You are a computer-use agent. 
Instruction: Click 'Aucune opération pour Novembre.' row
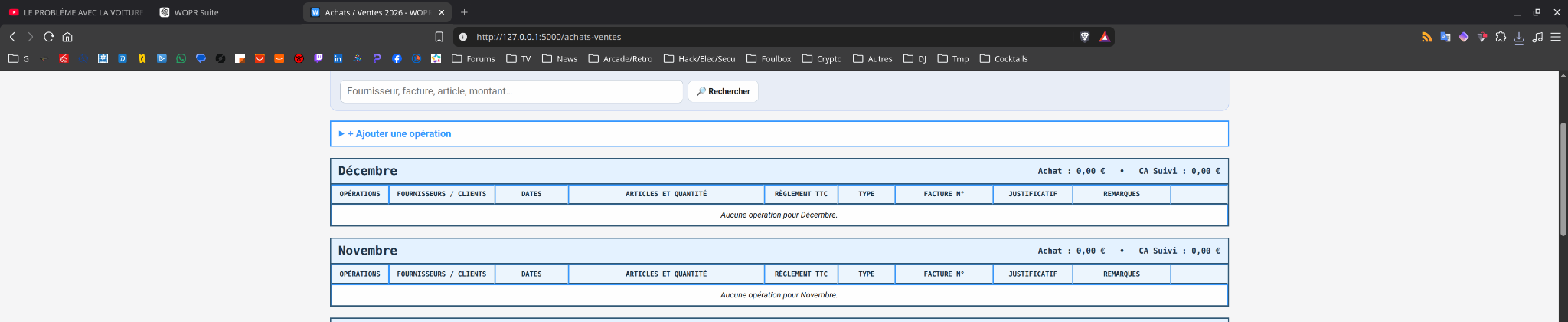[x=779, y=295]
